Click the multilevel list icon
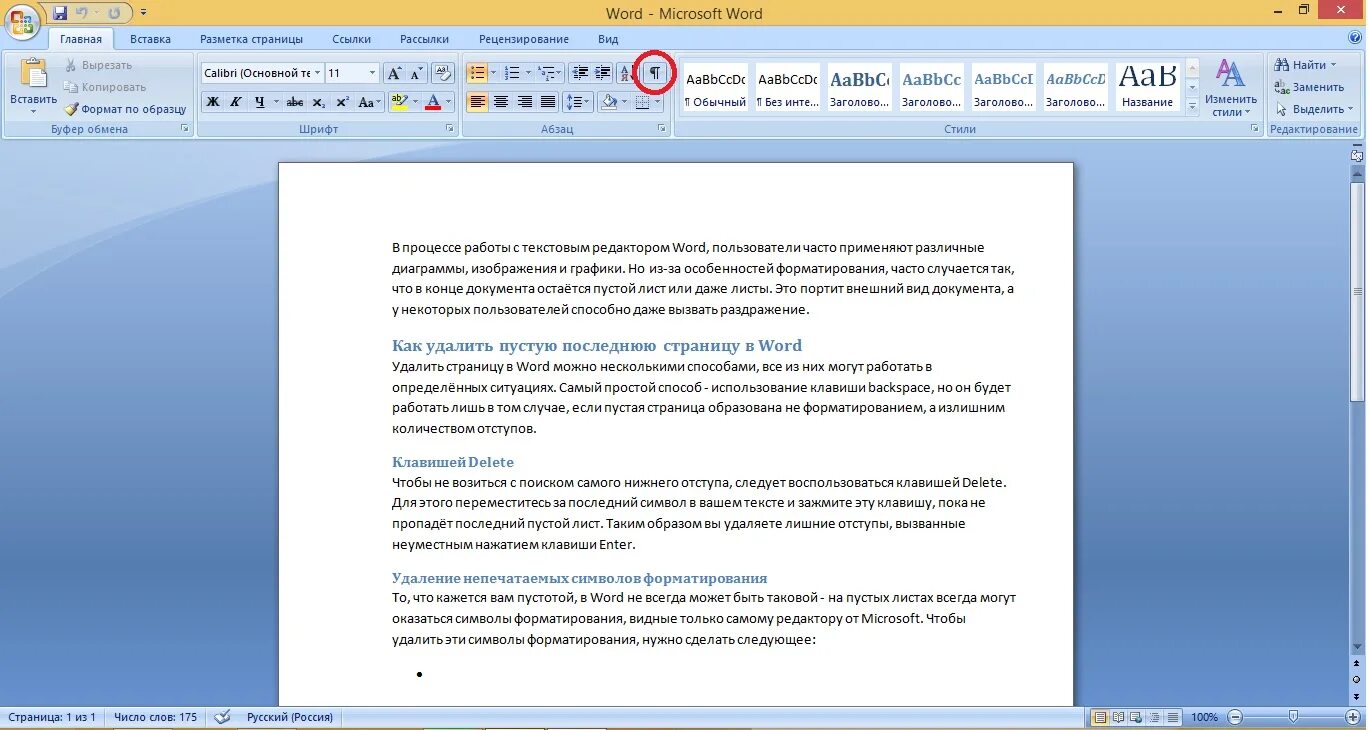 click(546, 73)
